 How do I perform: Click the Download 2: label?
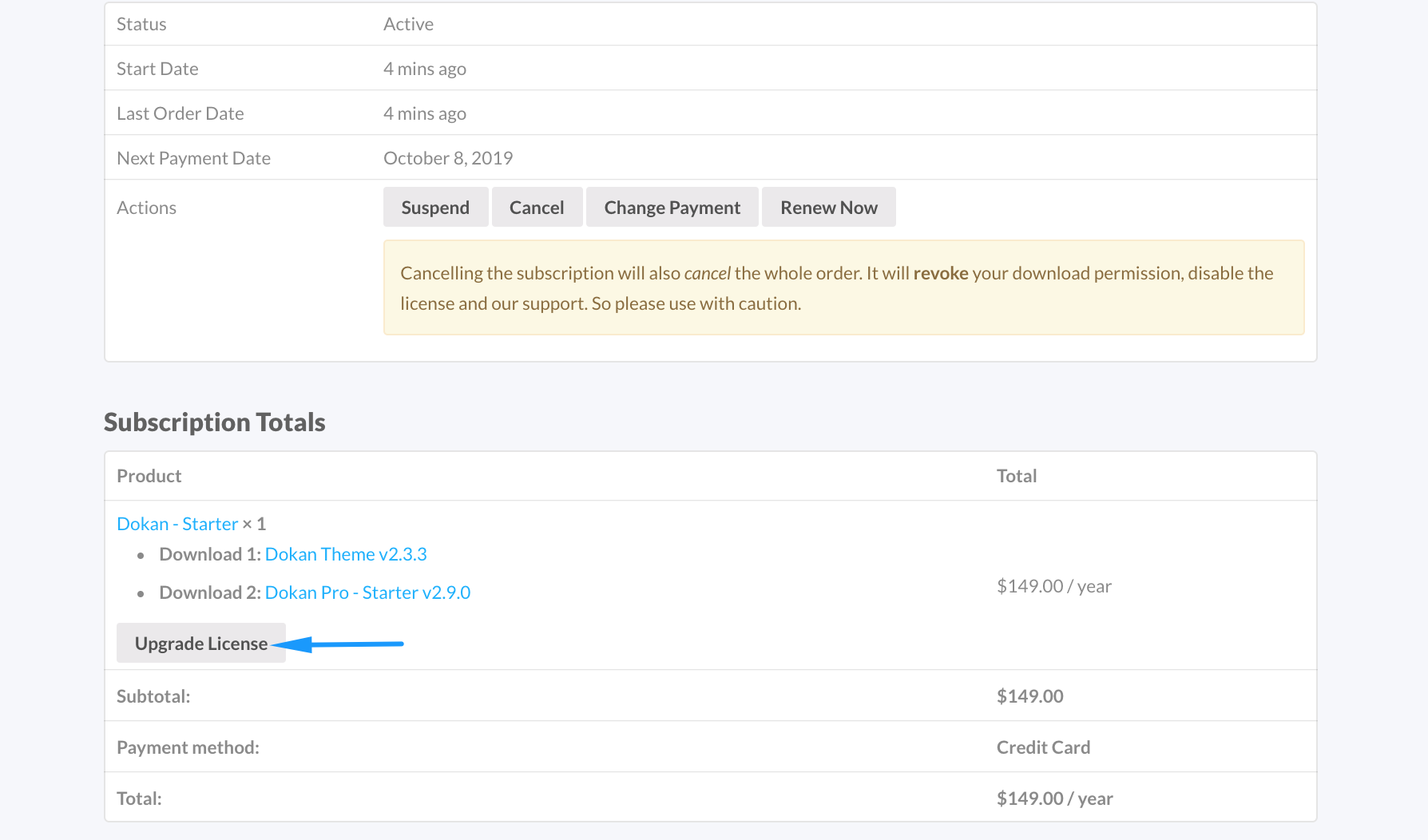[x=210, y=592]
